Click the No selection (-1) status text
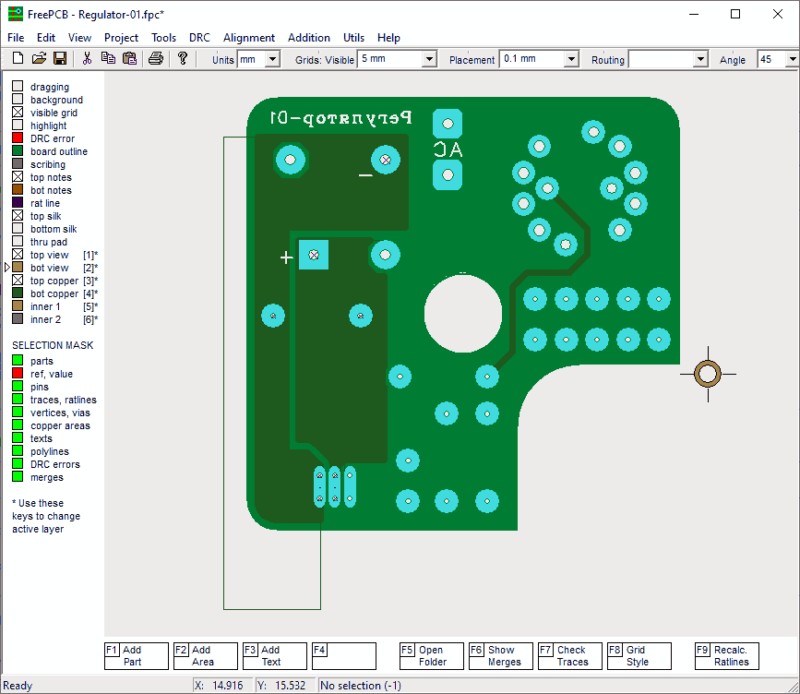The width and height of the screenshot is (800, 694). [360, 685]
